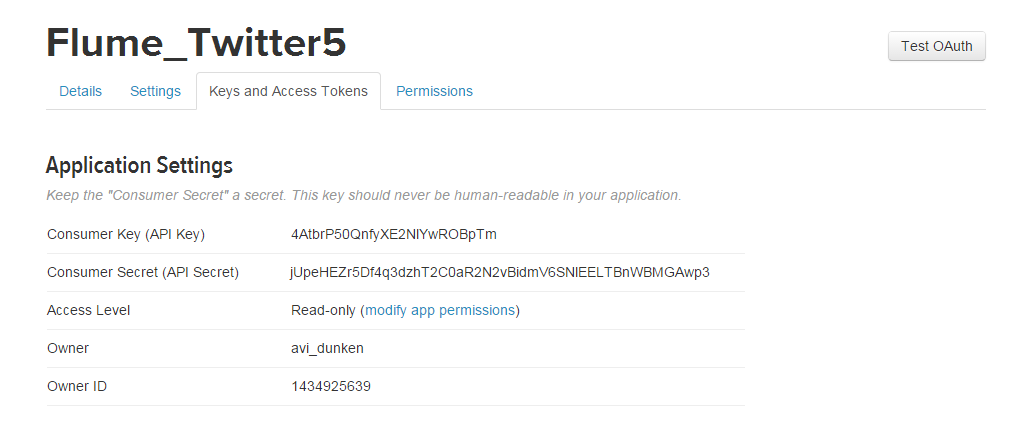Follow the modify app permissions link
This screenshot has width=1013, height=421.
click(440, 311)
